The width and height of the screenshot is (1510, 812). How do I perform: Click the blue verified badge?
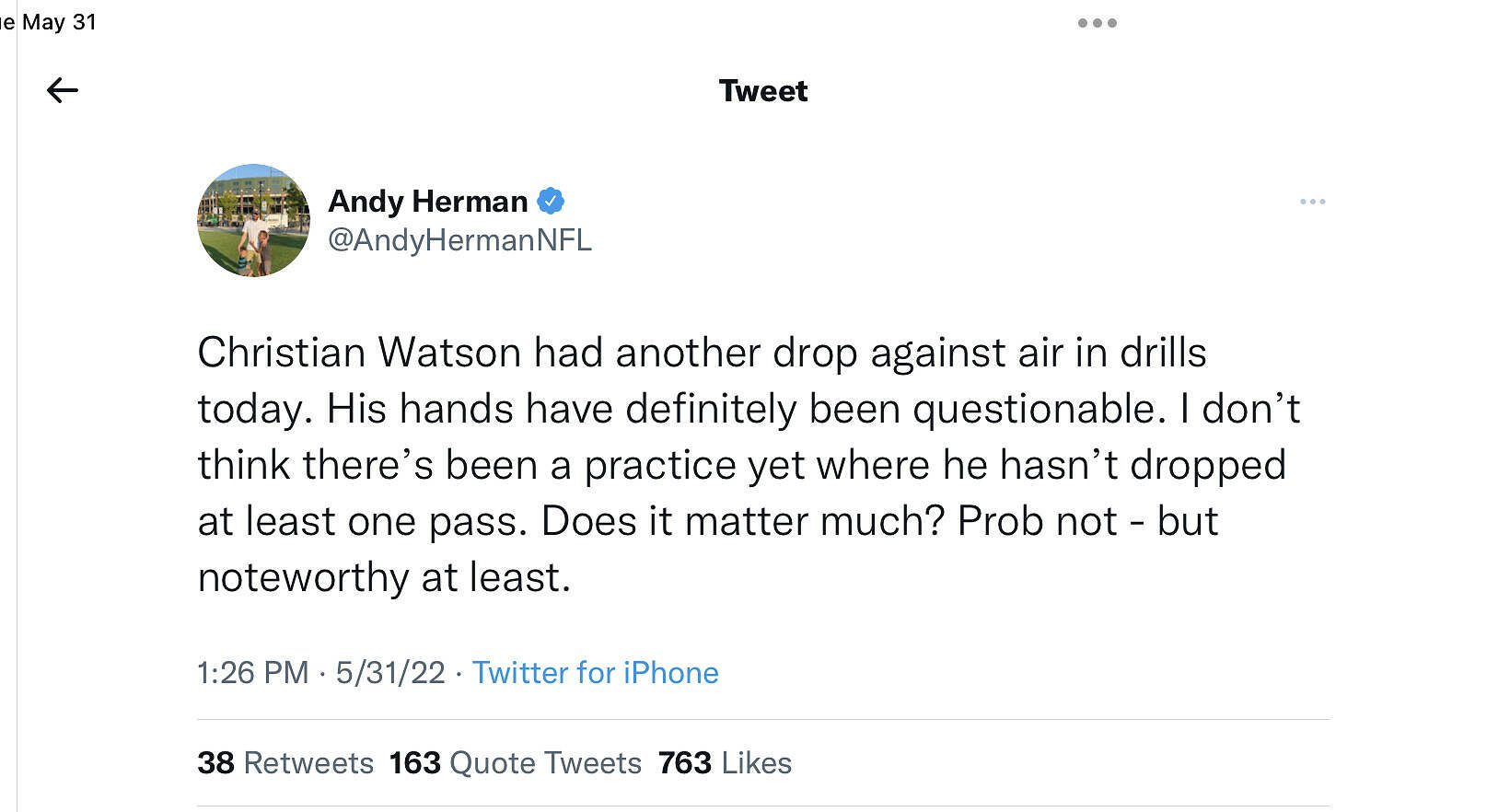pos(551,201)
